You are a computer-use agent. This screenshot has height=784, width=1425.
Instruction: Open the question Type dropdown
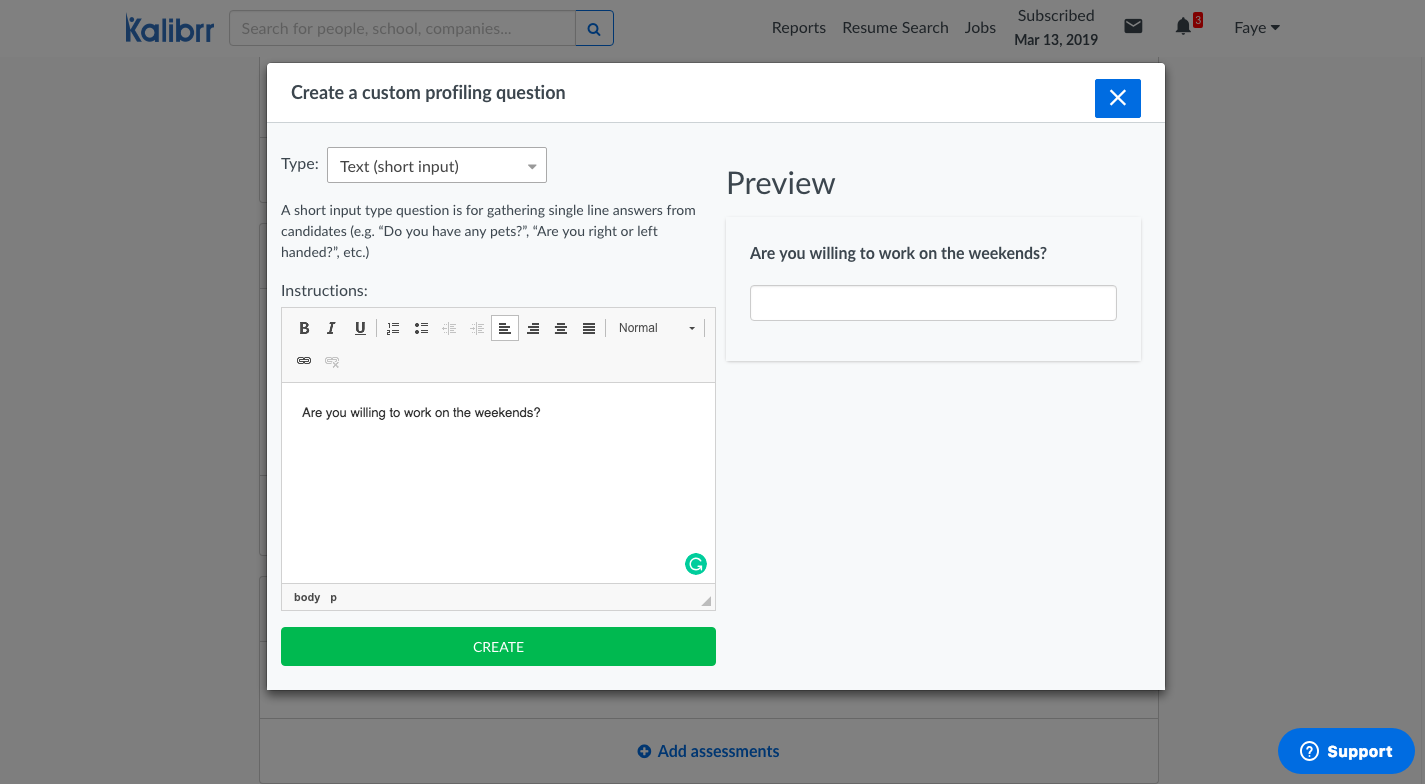click(x=437, y=166)
